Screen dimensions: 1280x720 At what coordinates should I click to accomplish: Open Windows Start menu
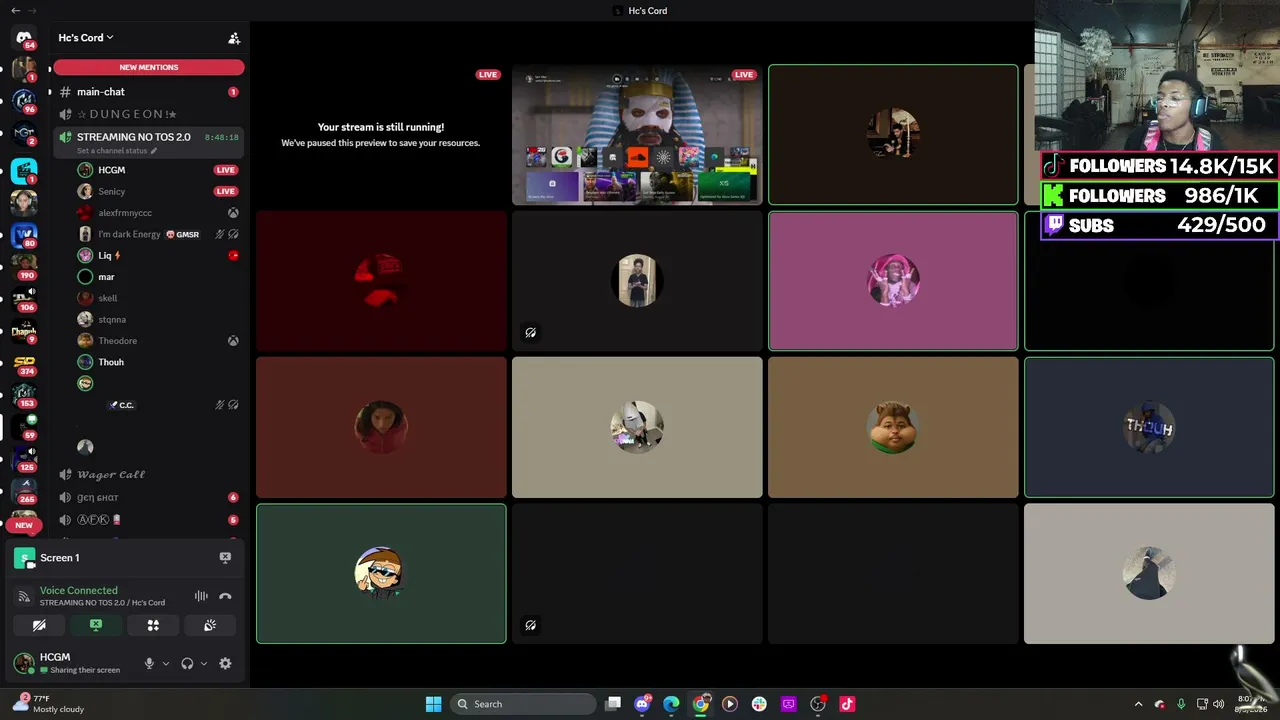433,704
